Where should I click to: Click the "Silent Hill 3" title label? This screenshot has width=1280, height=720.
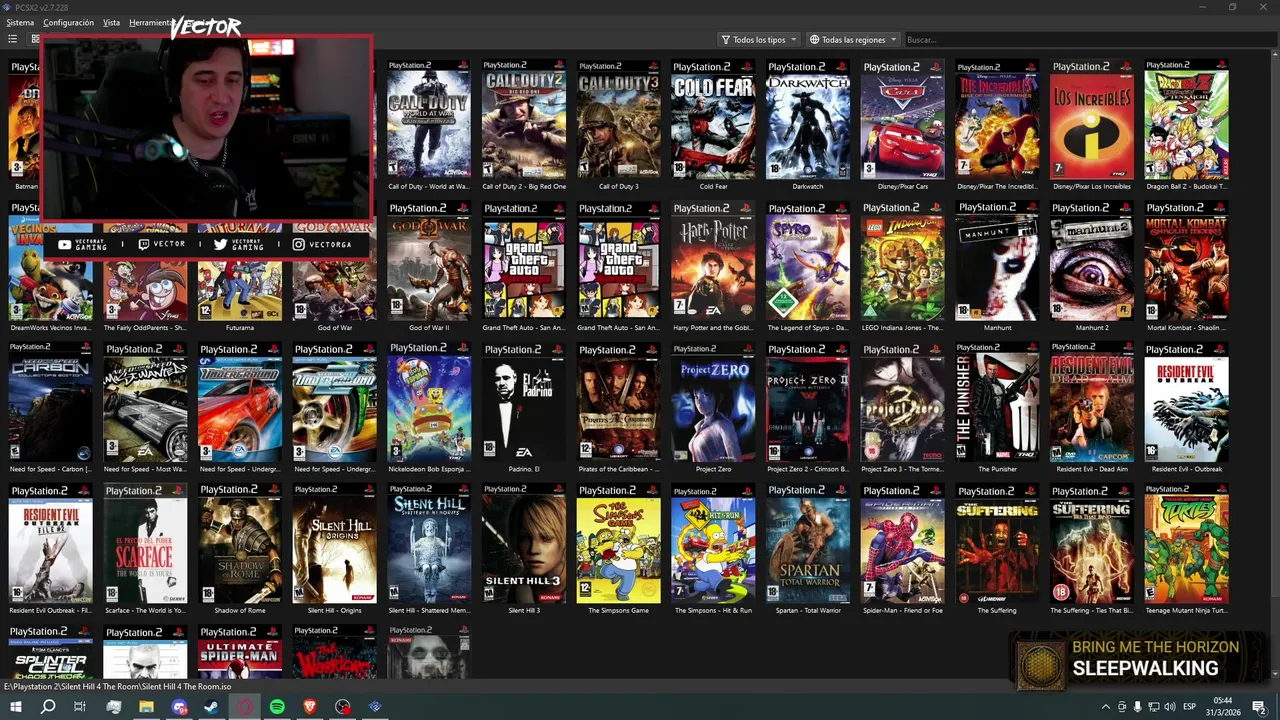coord(524,611)
